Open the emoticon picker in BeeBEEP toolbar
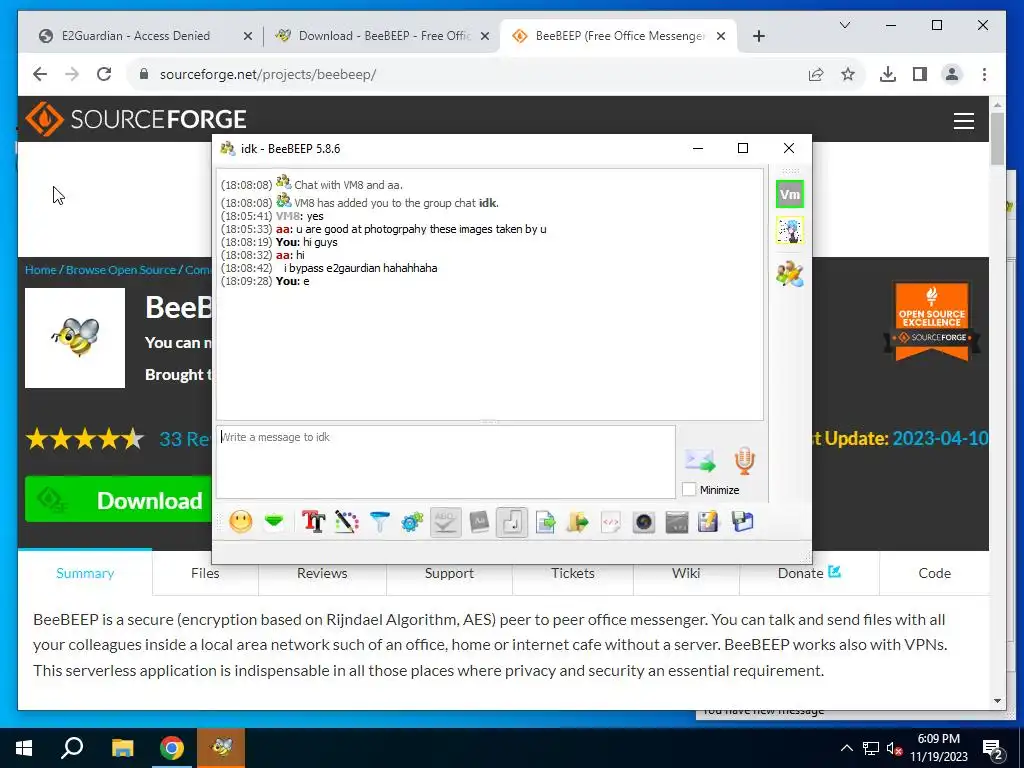Screen dimensions: 1024x768 click(x=240, y=522)
